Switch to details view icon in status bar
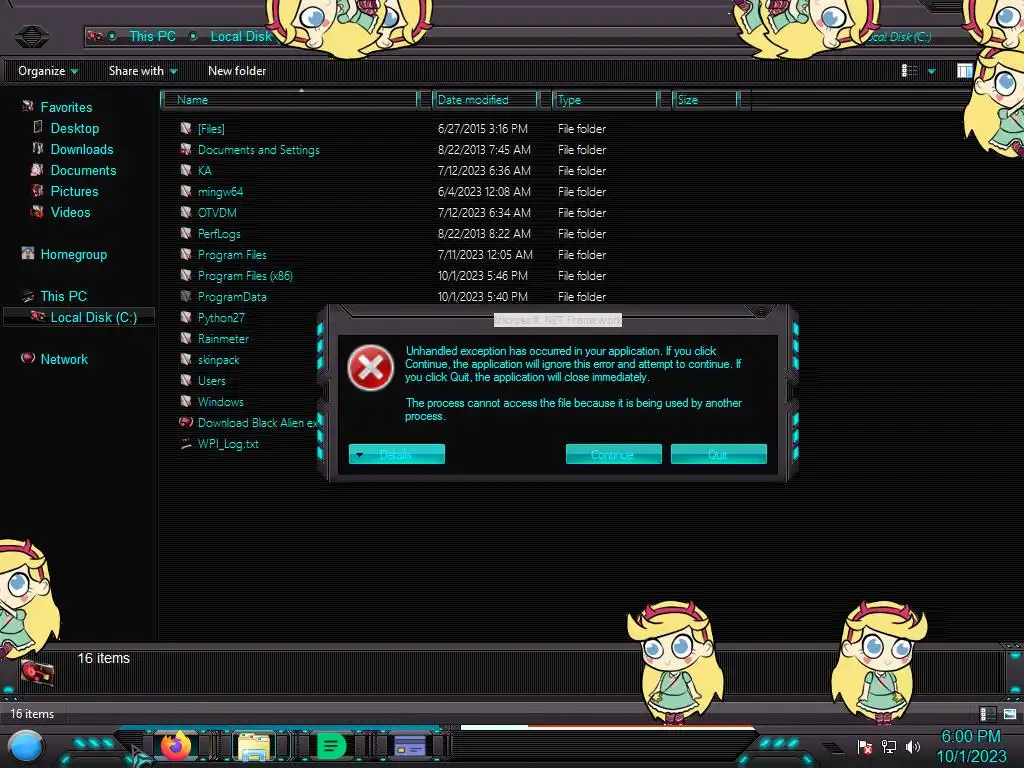This screenshot has height=768, width=1024. point(987,714)
